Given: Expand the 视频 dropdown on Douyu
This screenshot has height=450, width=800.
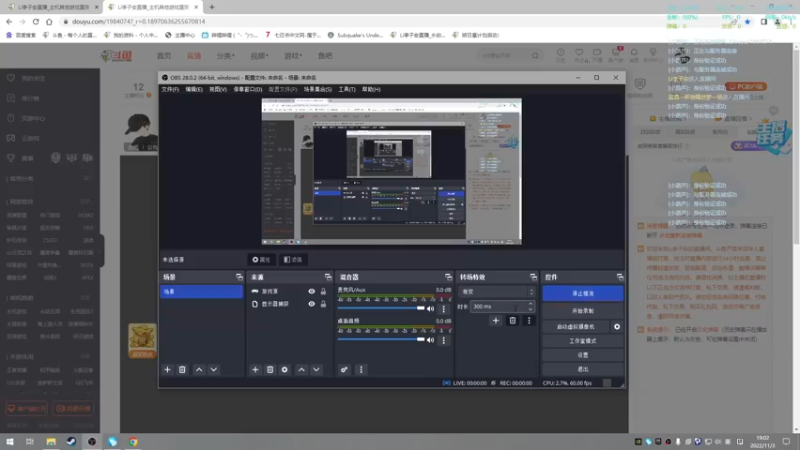Looking at the screenshot, I should coord(259,56).
